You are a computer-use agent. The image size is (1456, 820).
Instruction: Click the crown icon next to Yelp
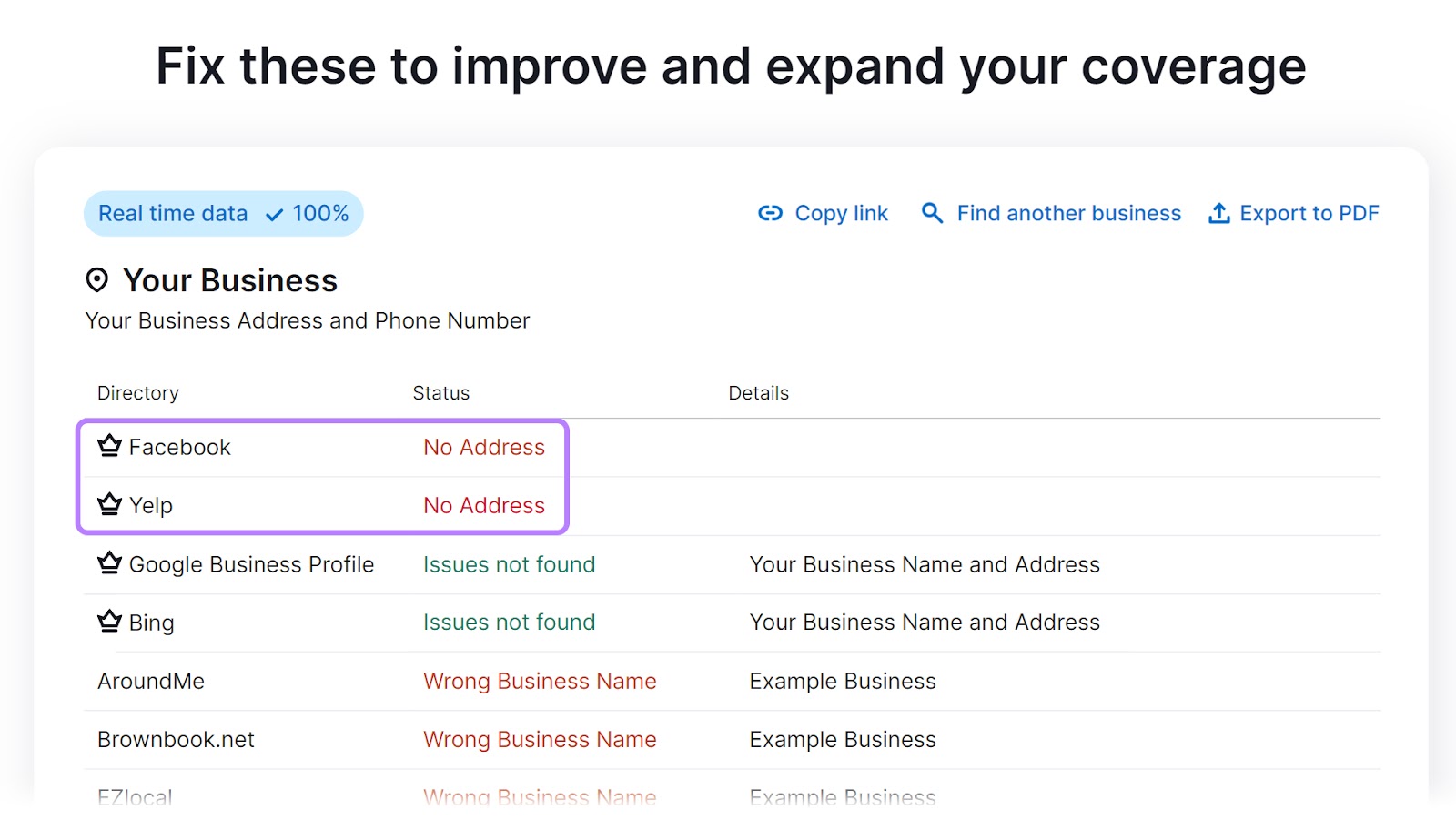109,504
